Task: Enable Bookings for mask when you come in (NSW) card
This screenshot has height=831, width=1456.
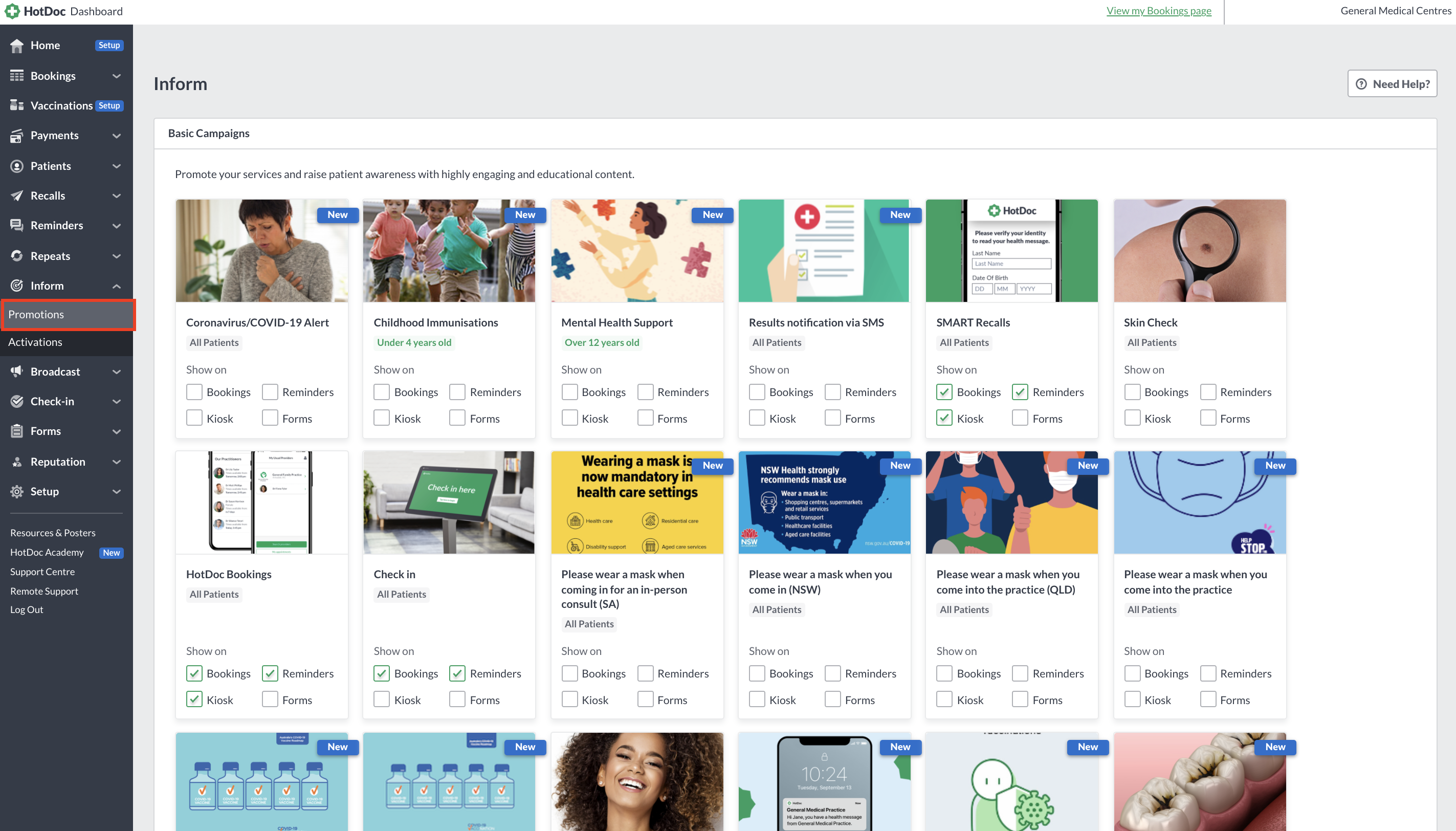Action: 757,673
